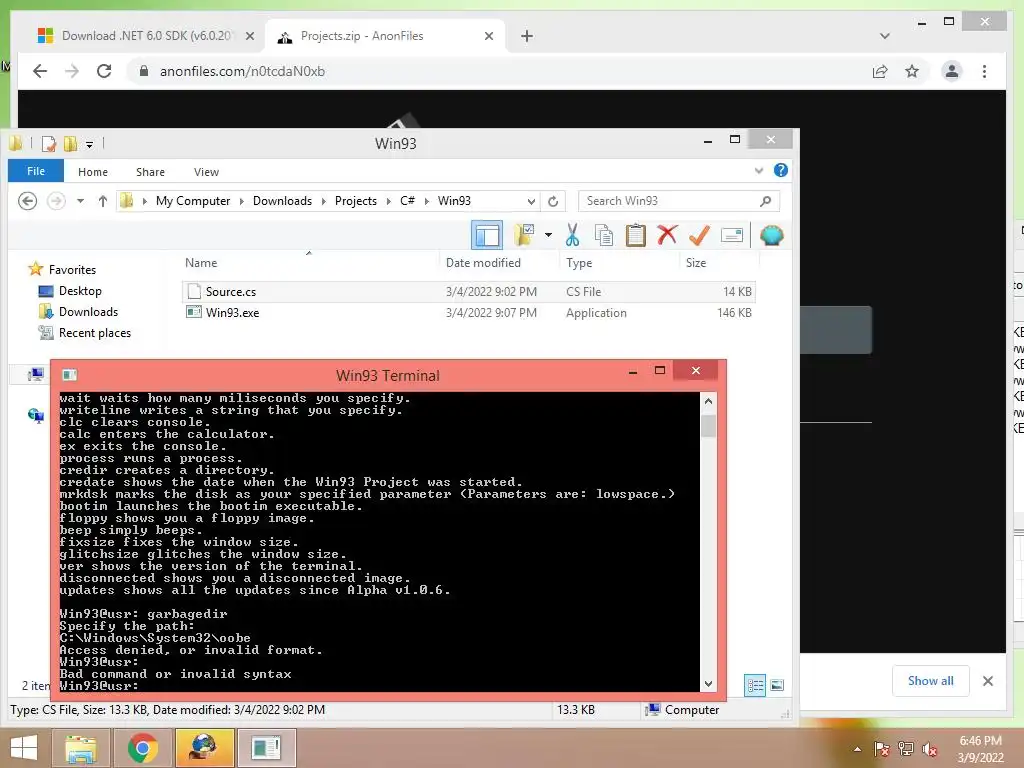The image size is (1024, 768).
Task: Click the properties icon in Explorer title bar
Action: [48, 143]
